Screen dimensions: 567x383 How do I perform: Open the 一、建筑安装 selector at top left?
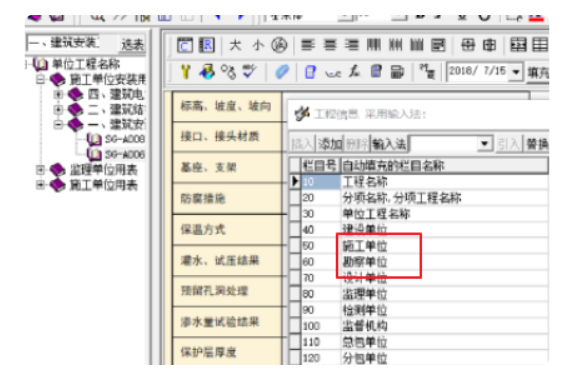63,43
